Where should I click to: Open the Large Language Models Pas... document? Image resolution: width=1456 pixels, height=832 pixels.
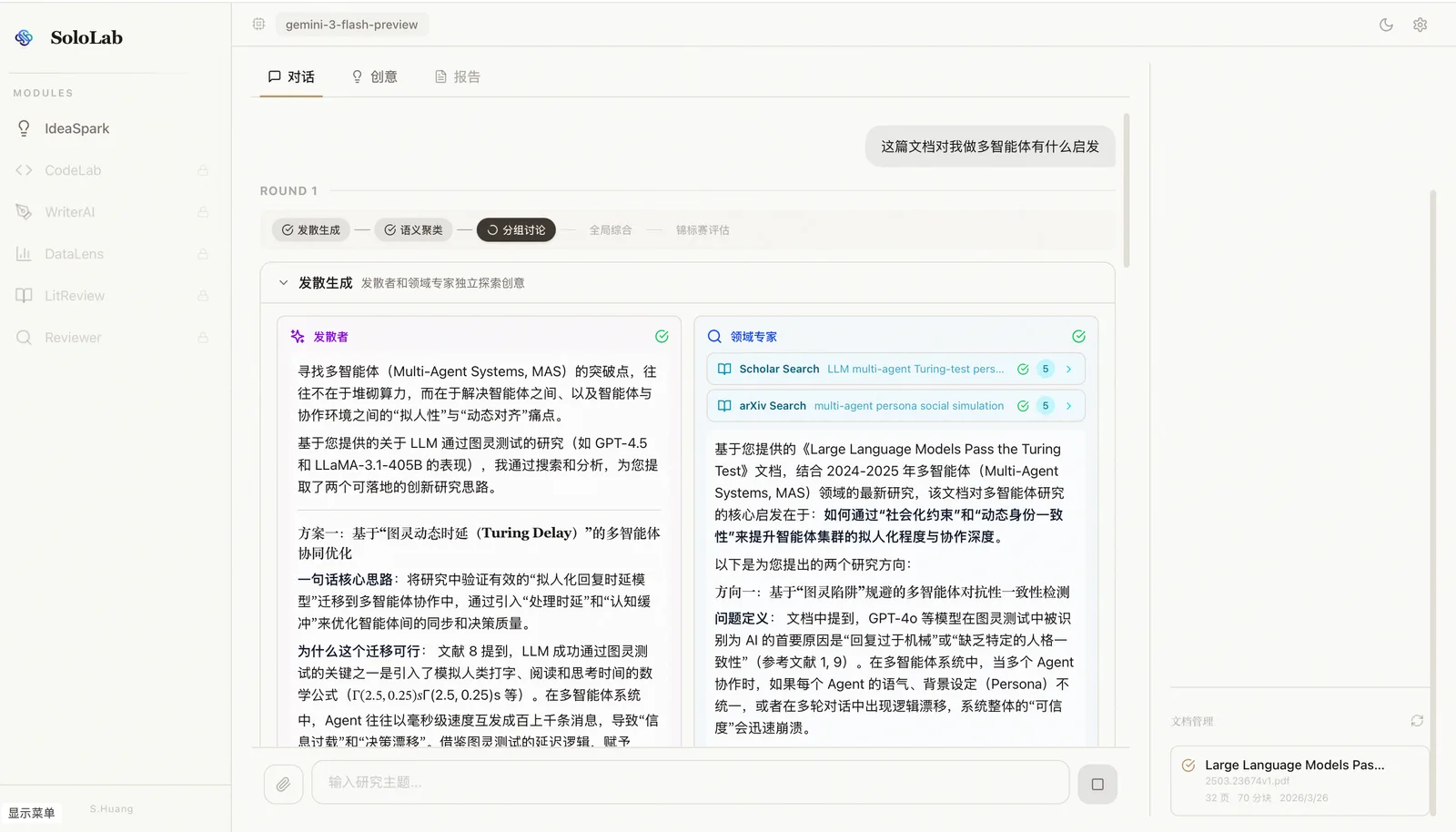[x=1299, y=781]
